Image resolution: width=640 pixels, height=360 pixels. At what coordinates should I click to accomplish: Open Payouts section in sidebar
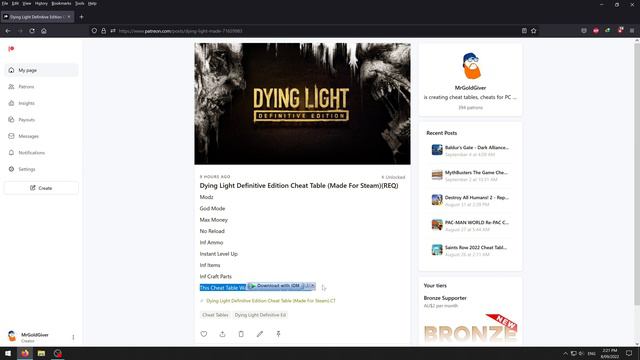[41, 120]
